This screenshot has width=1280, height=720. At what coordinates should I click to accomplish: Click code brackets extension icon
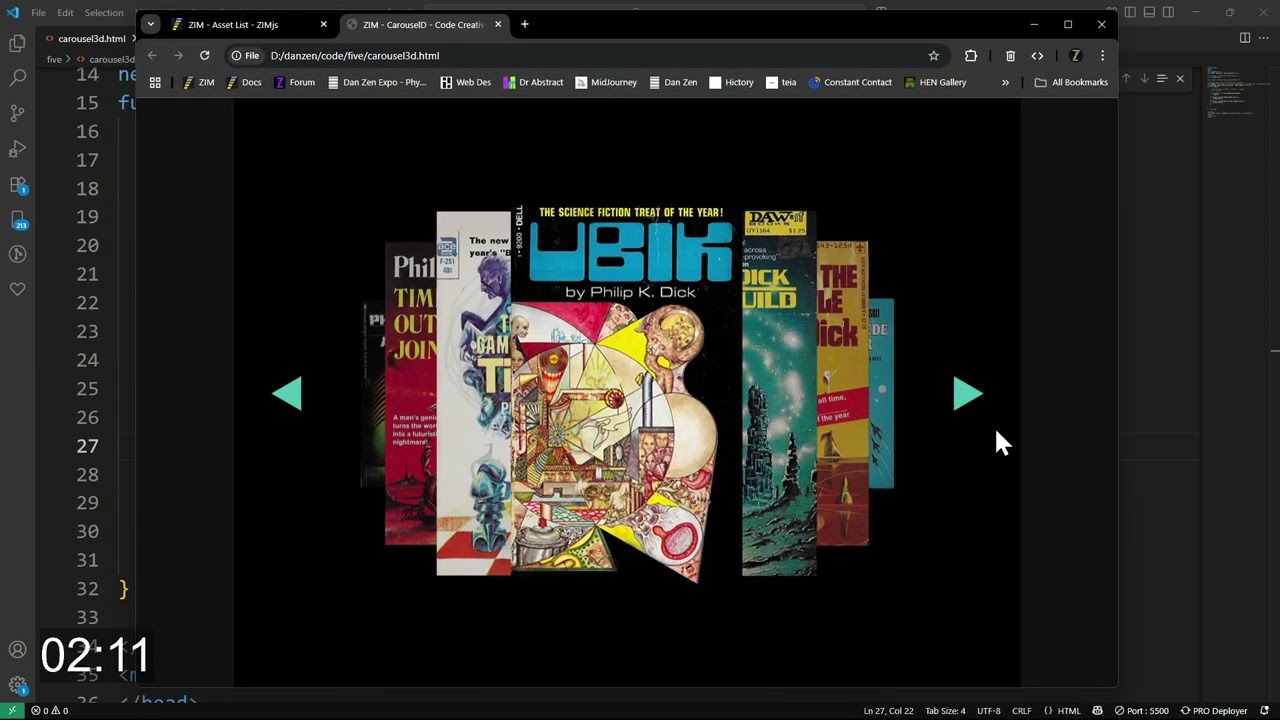click(x=1037, y=56)
